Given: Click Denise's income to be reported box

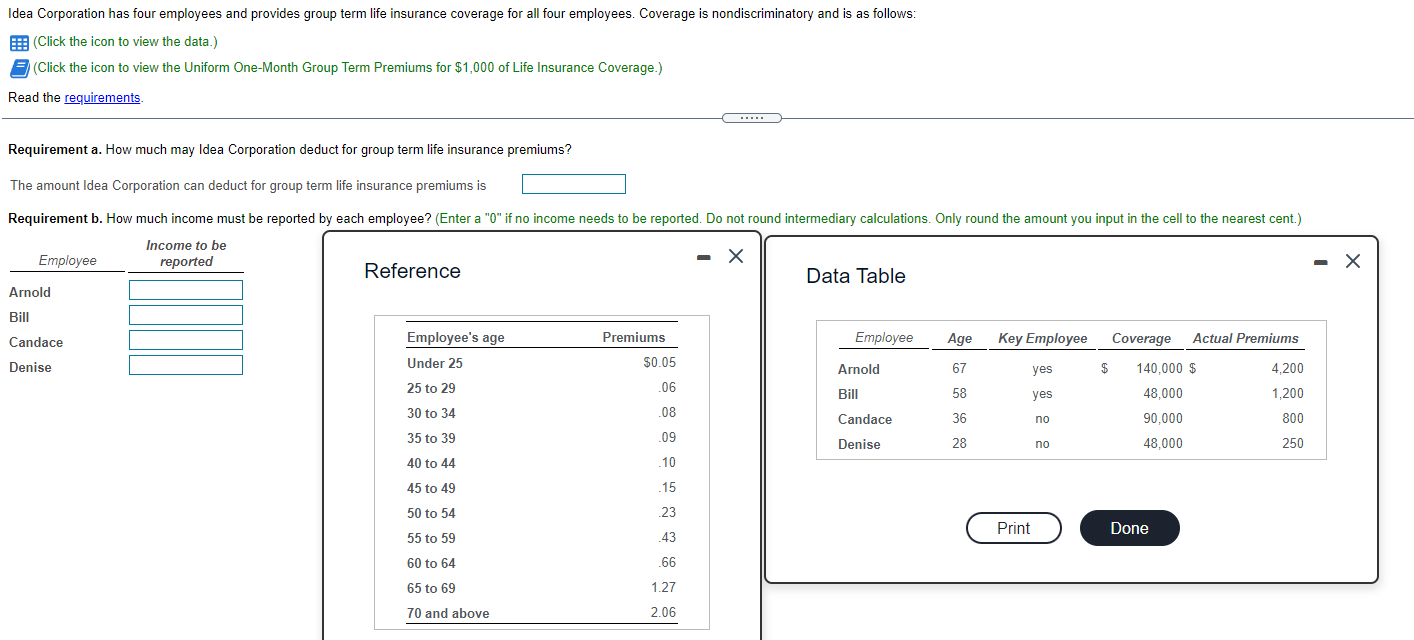Looking at the screenshot, I should tap(186, 364).
